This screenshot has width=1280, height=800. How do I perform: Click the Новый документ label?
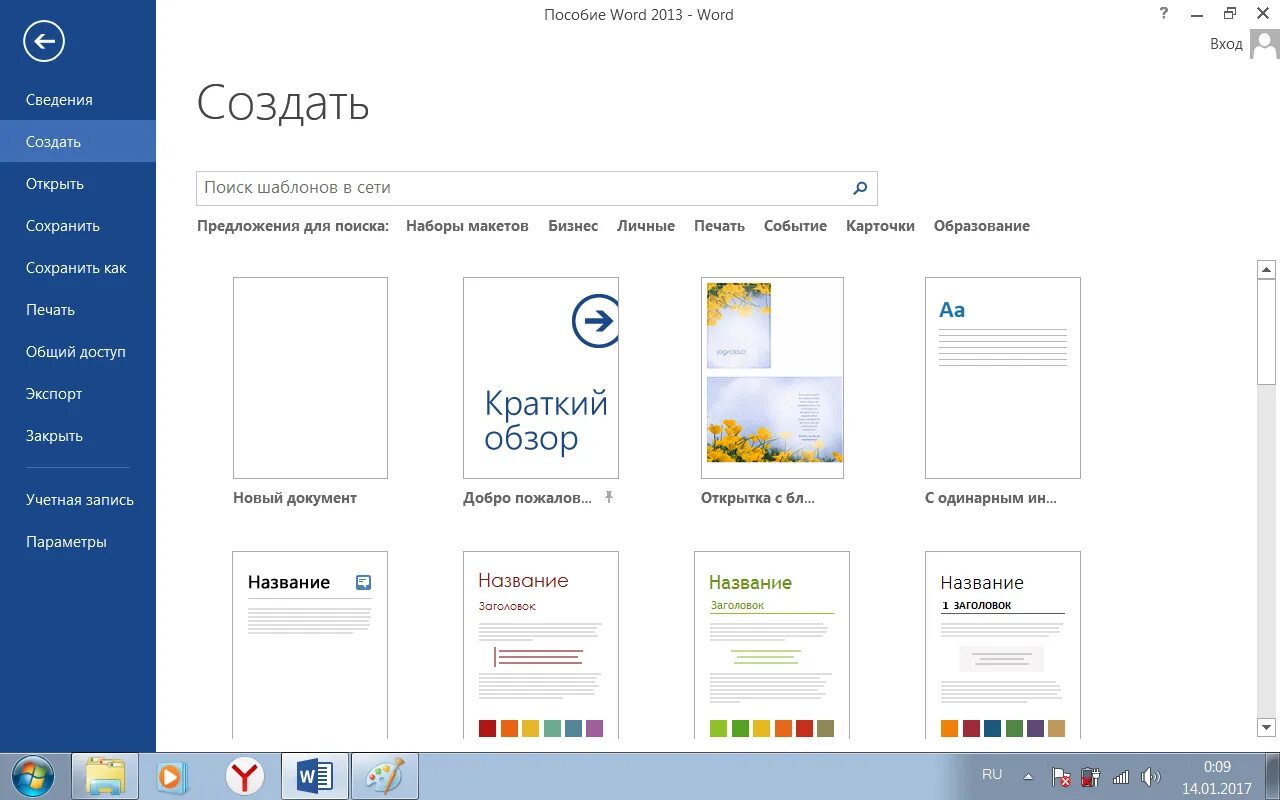click(x=295, y=498)
